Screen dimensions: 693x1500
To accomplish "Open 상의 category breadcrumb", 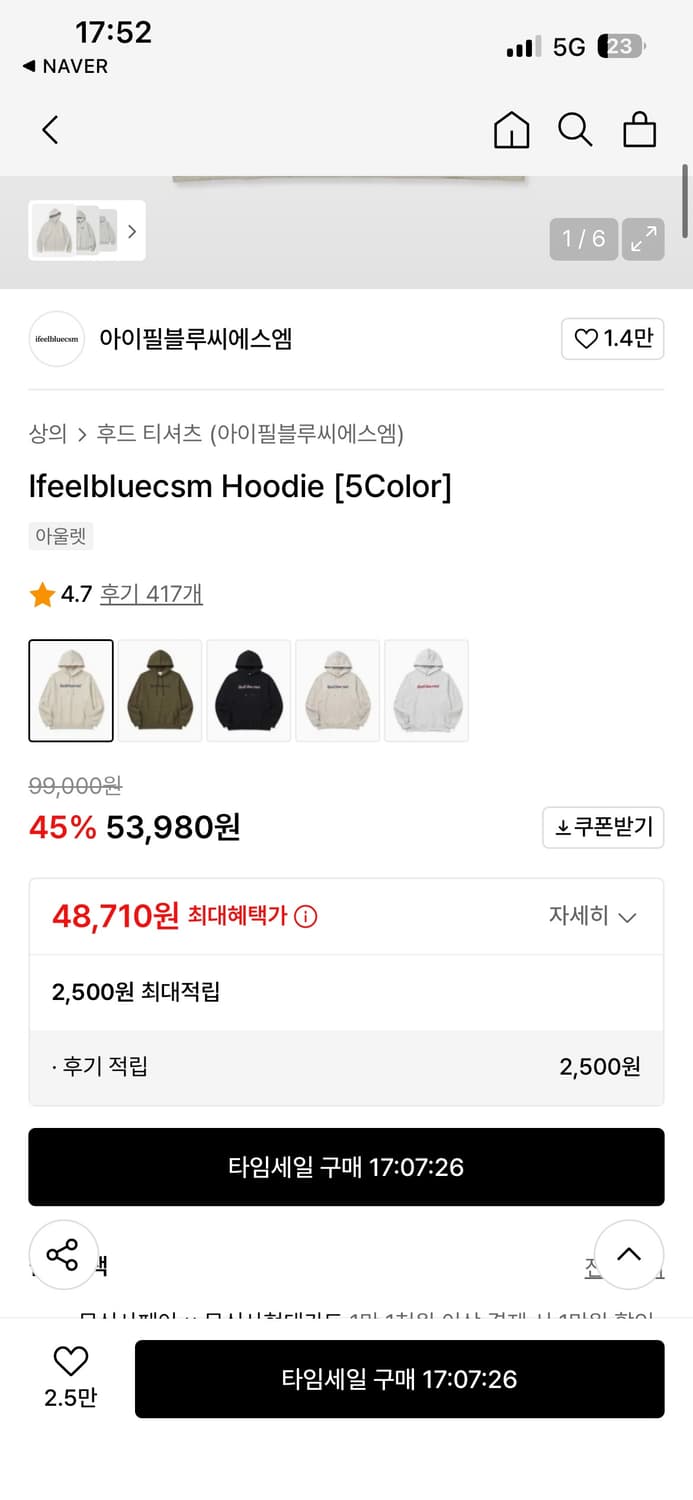I will [x=47, y=433].
